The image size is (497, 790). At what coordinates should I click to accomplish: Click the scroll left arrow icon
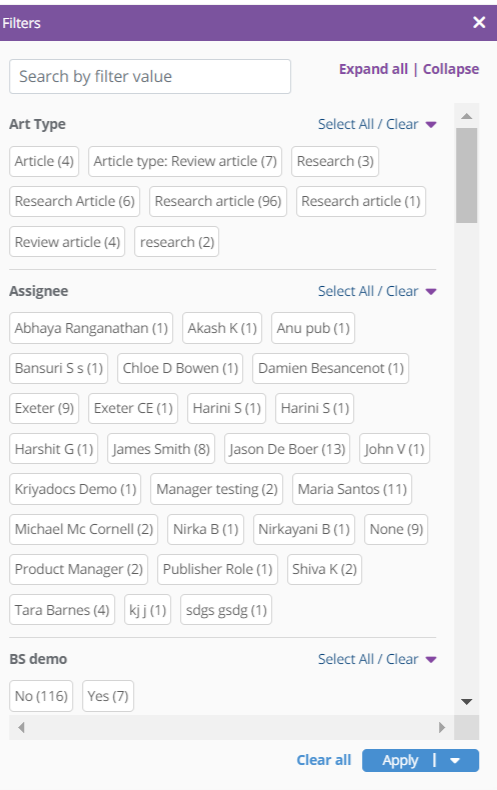[x=21, y=727]
